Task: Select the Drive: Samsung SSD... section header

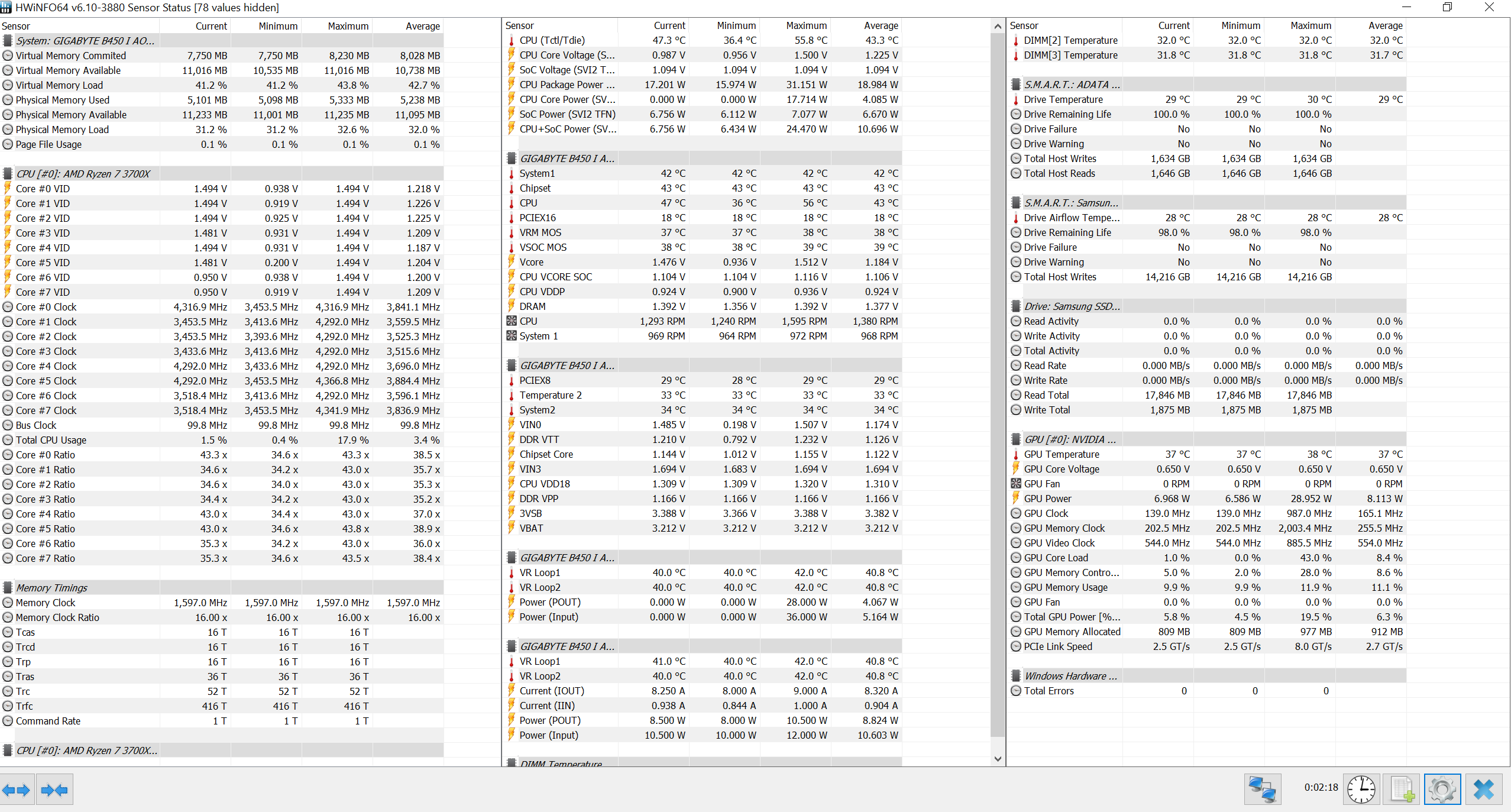Action: point(1208,306)
